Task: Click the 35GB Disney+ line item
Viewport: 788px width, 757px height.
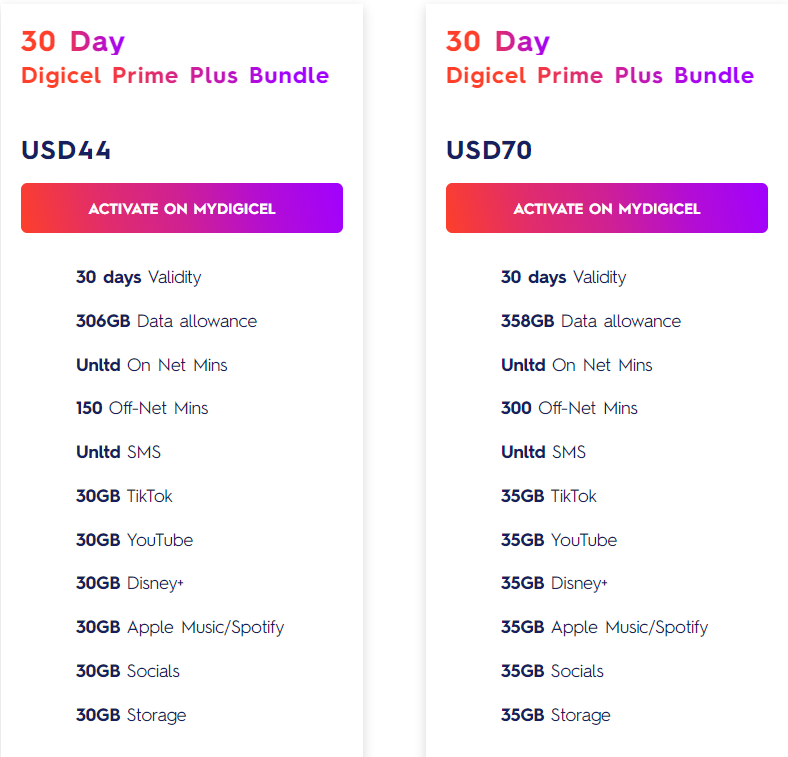Action: [x=554, y=583]
